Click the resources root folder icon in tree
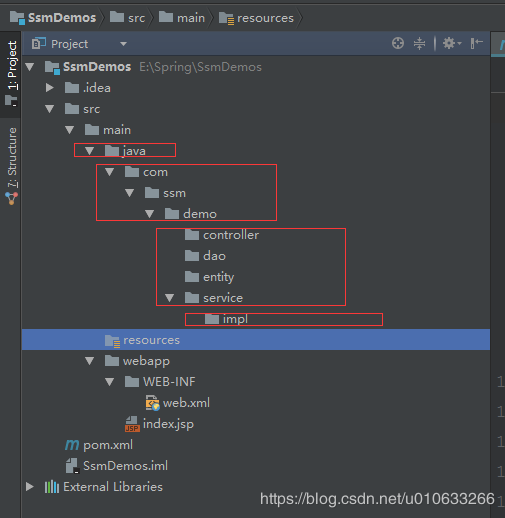The width and height of the screenshot is (505, 518). [112, 341]
